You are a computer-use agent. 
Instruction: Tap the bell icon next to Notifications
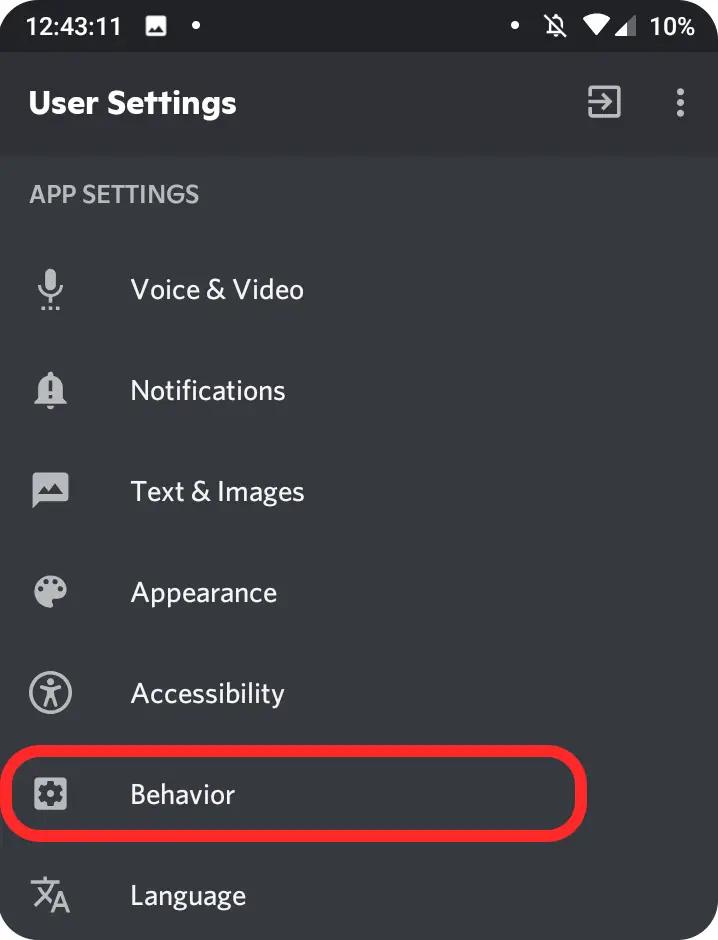tap(50, 390)
